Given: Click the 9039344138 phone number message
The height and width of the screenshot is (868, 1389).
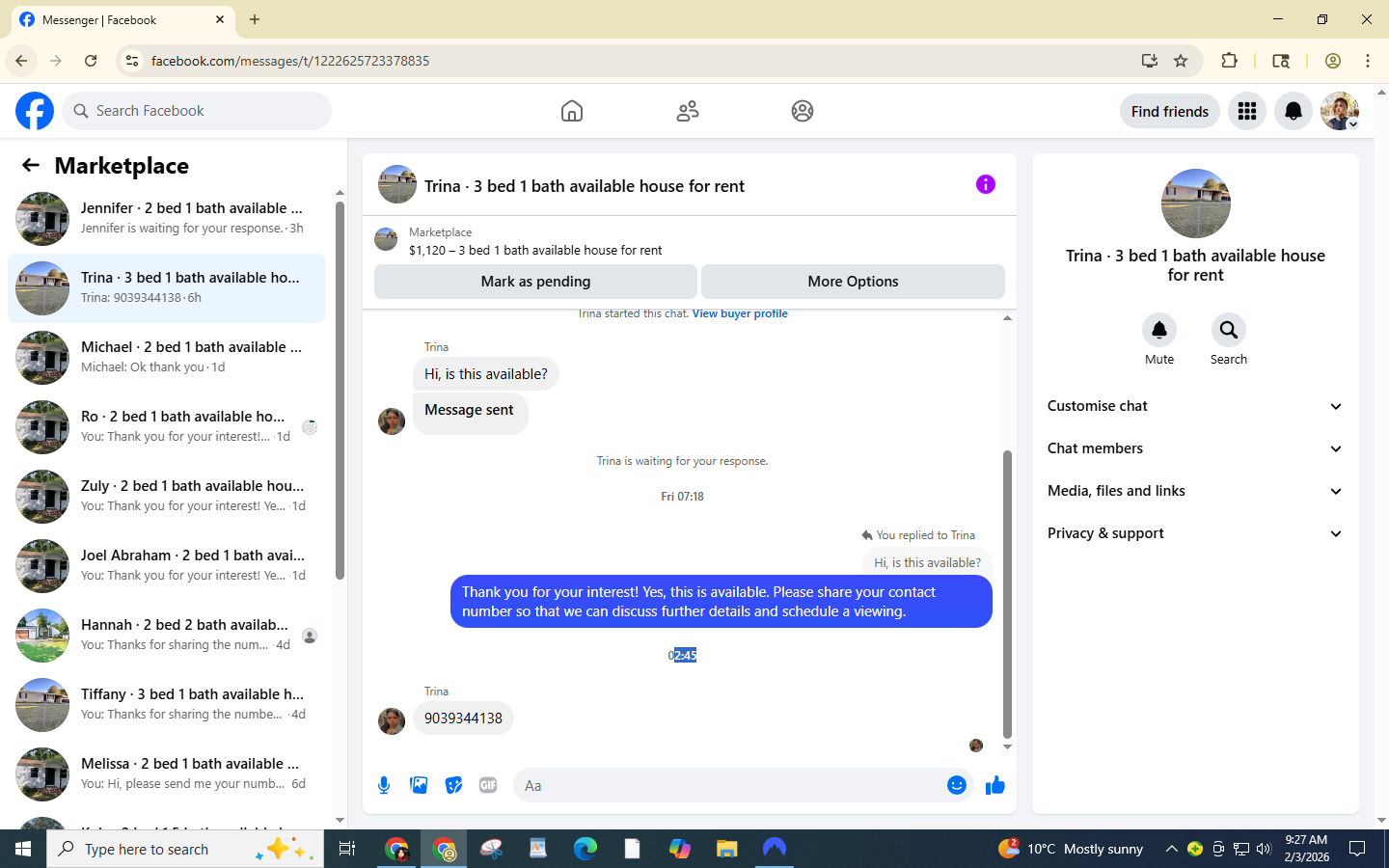Looking at the screenshot, I should (x=463, y=719).
